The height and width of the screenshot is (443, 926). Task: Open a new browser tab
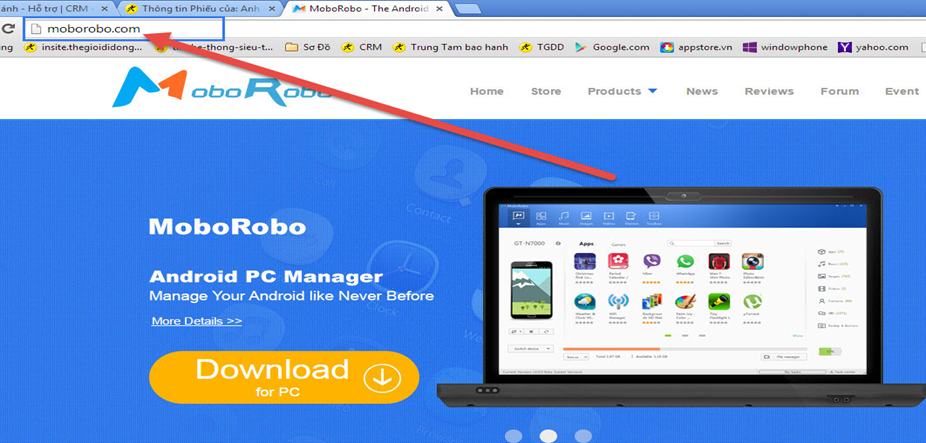coord(468,9)
